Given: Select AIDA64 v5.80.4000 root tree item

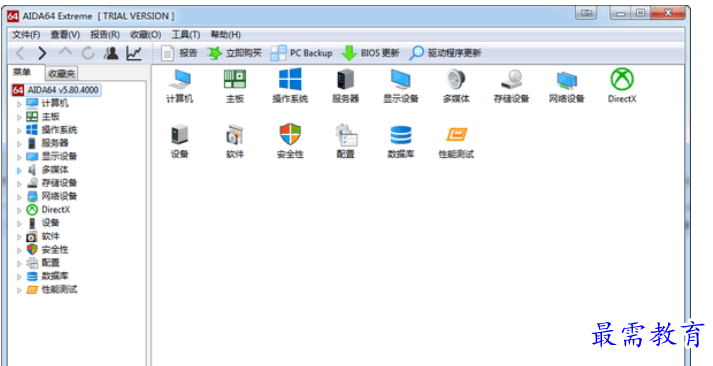Looking at the screenshot, I should click(x=55, y=90).
